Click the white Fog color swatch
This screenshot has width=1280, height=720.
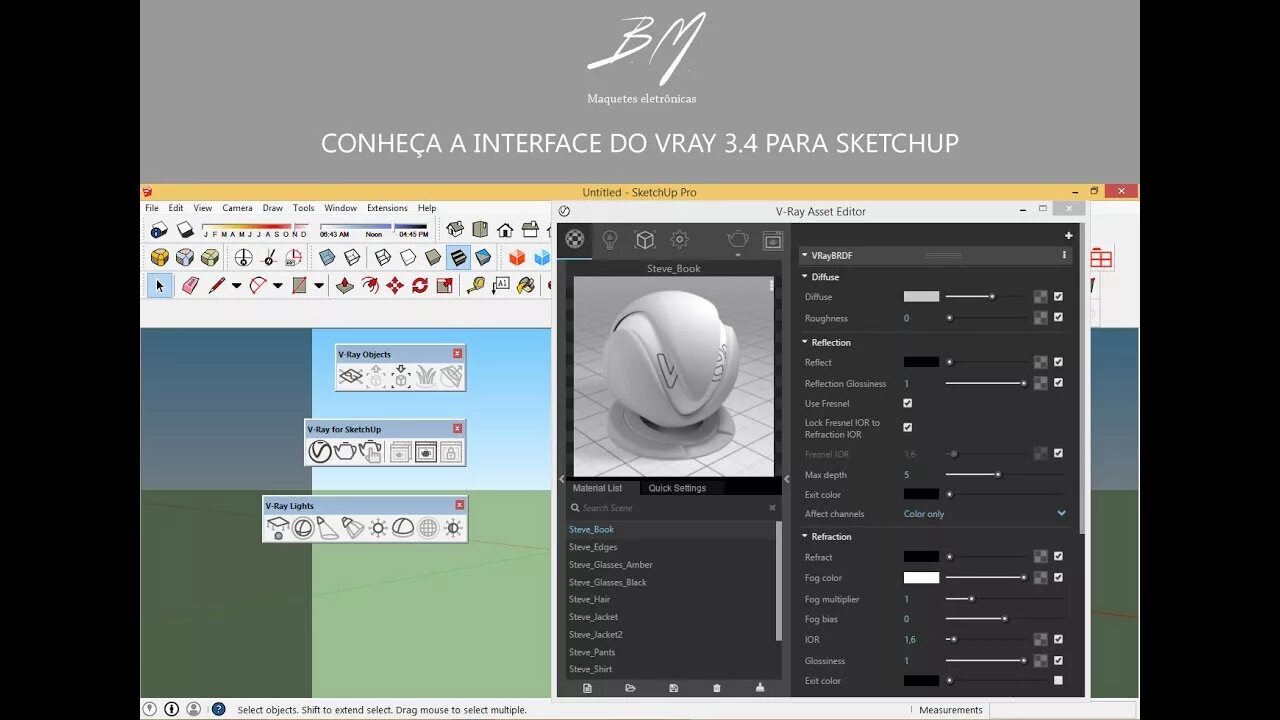point(921,577)
